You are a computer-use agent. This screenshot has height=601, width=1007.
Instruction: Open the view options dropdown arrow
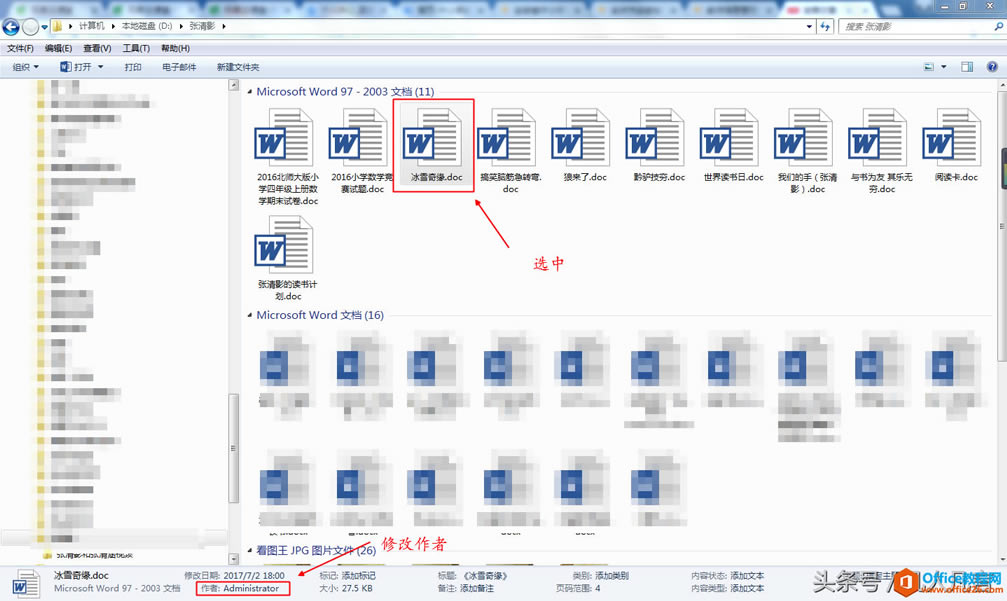[x=943, y=67]
